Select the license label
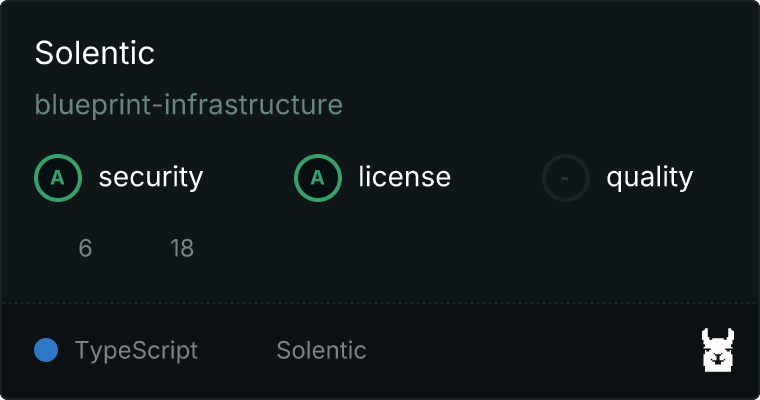 [404, 178]
